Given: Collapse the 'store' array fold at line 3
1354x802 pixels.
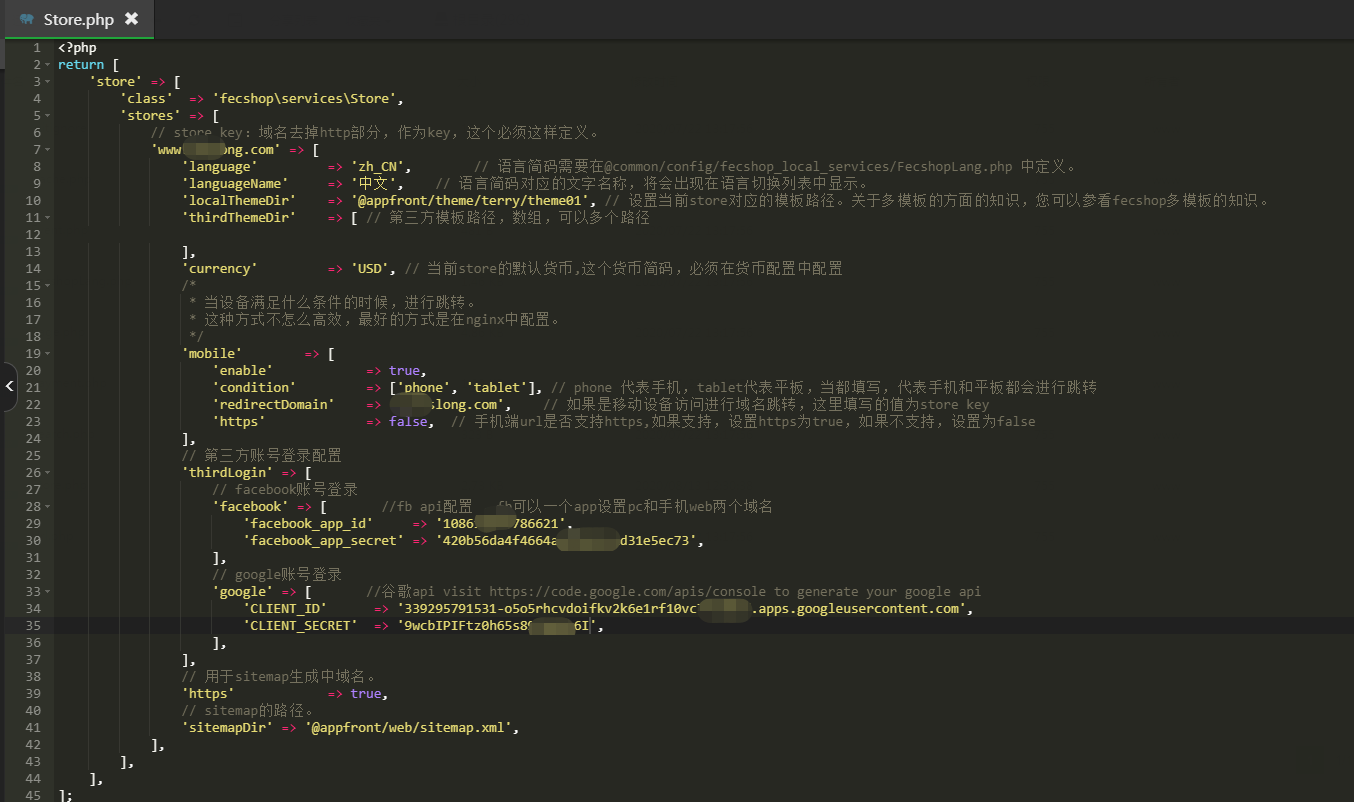Looking at the screenshot, I should pyautogui.click(x=48, y=82).
